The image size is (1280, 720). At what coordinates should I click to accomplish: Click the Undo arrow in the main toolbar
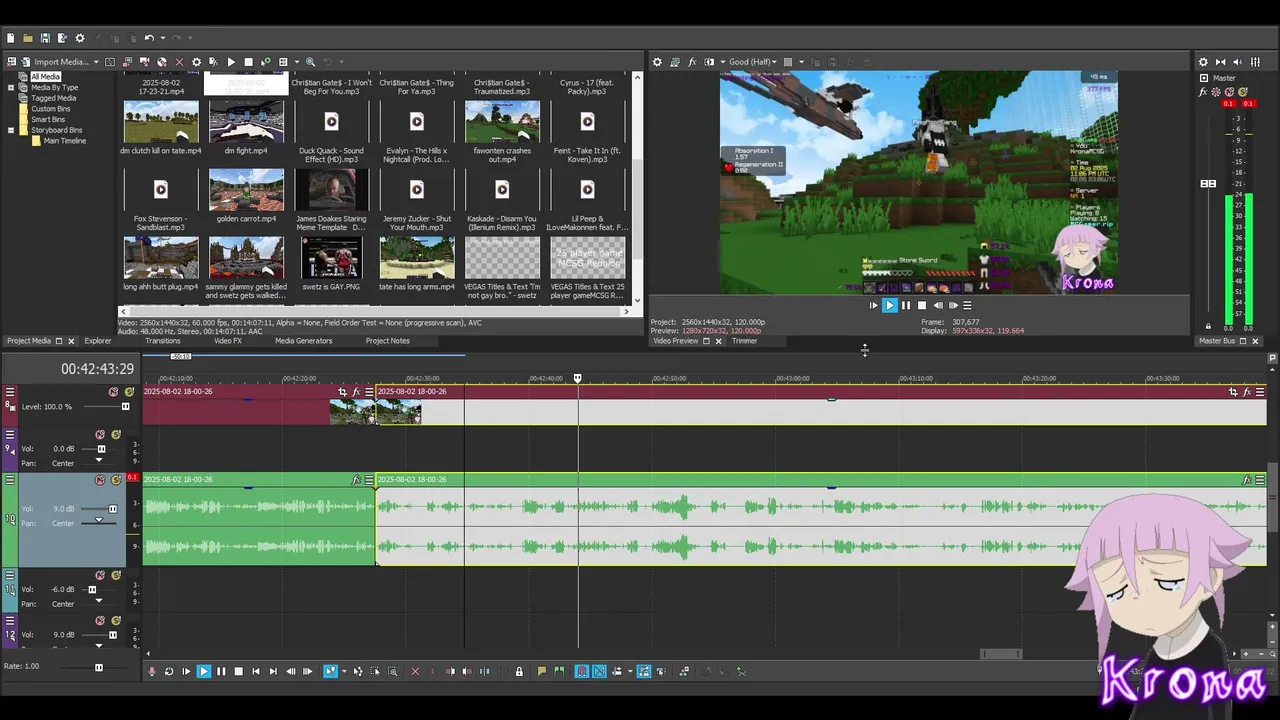149,38
